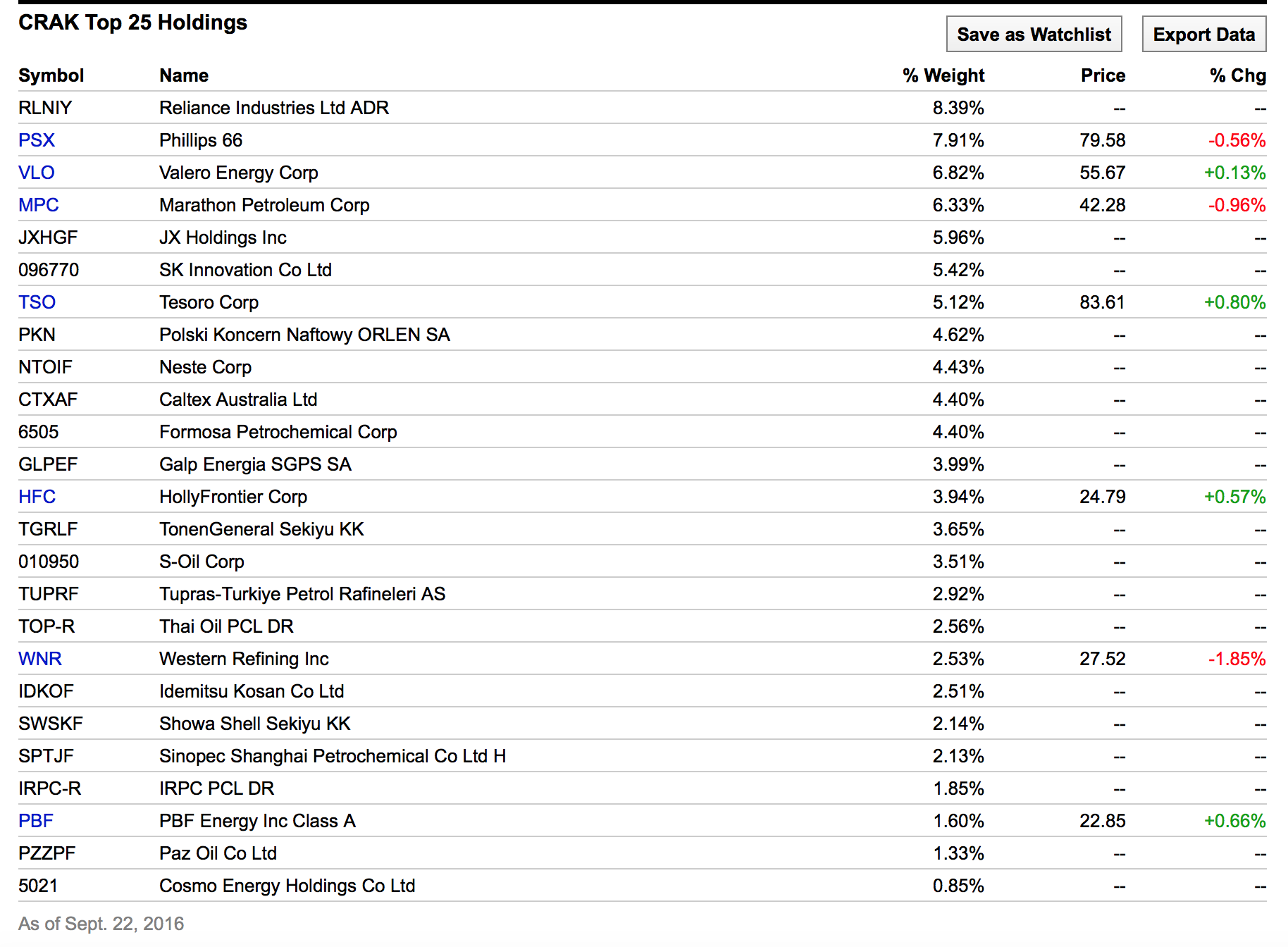Viewport: 1288px width, 947px height.
Task: Click the -1.85% change value
Action: [x=1237, y=659]
